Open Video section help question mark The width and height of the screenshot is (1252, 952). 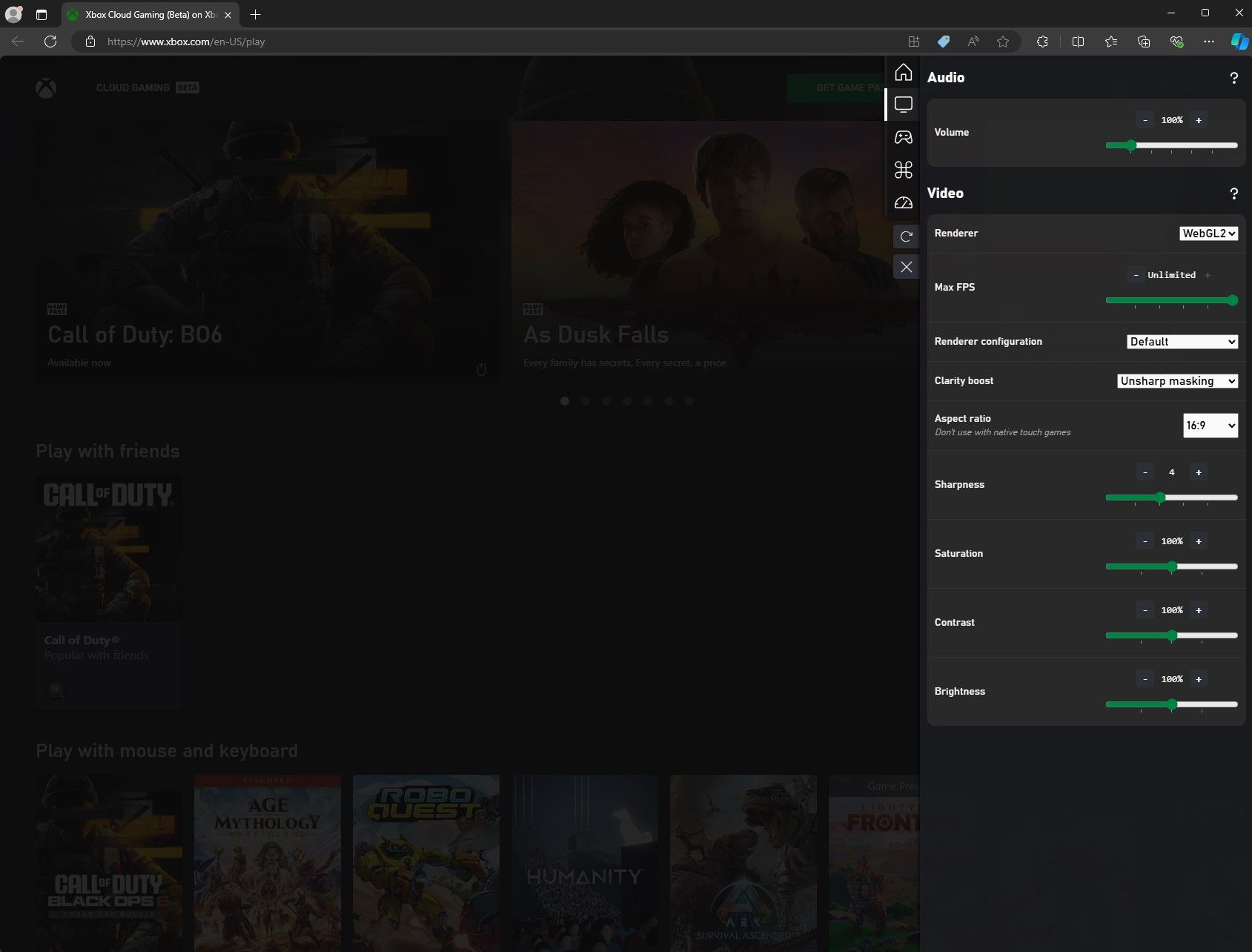click(x=1233, y=194)
